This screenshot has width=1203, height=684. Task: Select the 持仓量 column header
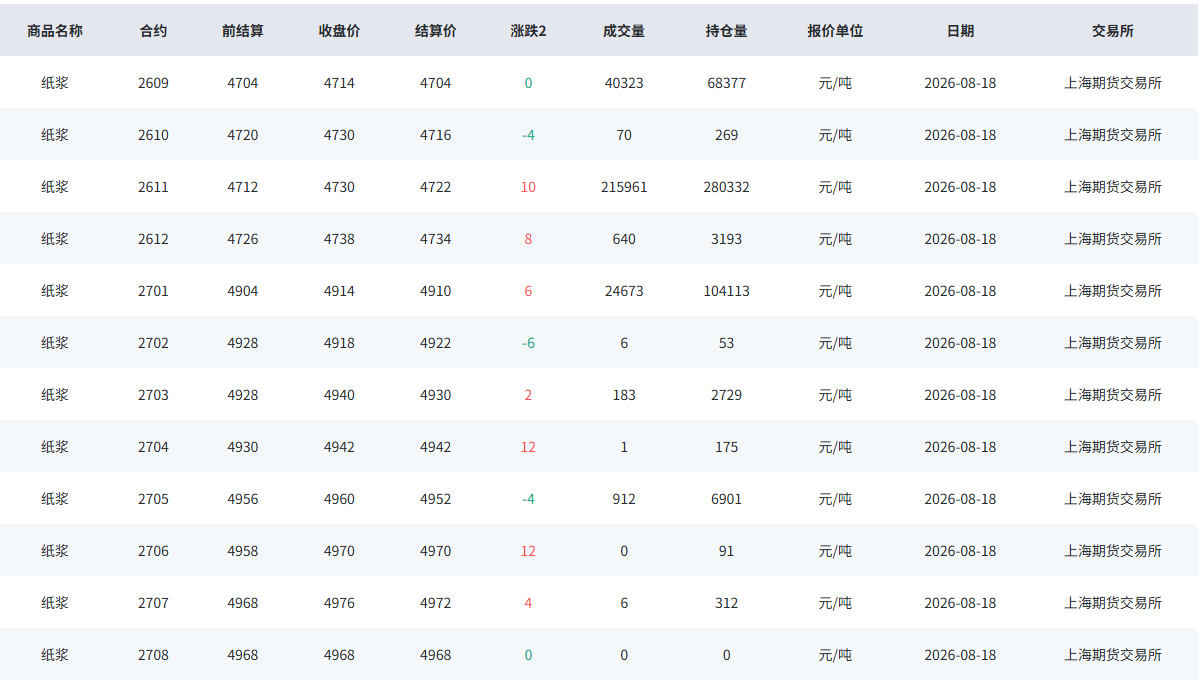coord(726,31)
